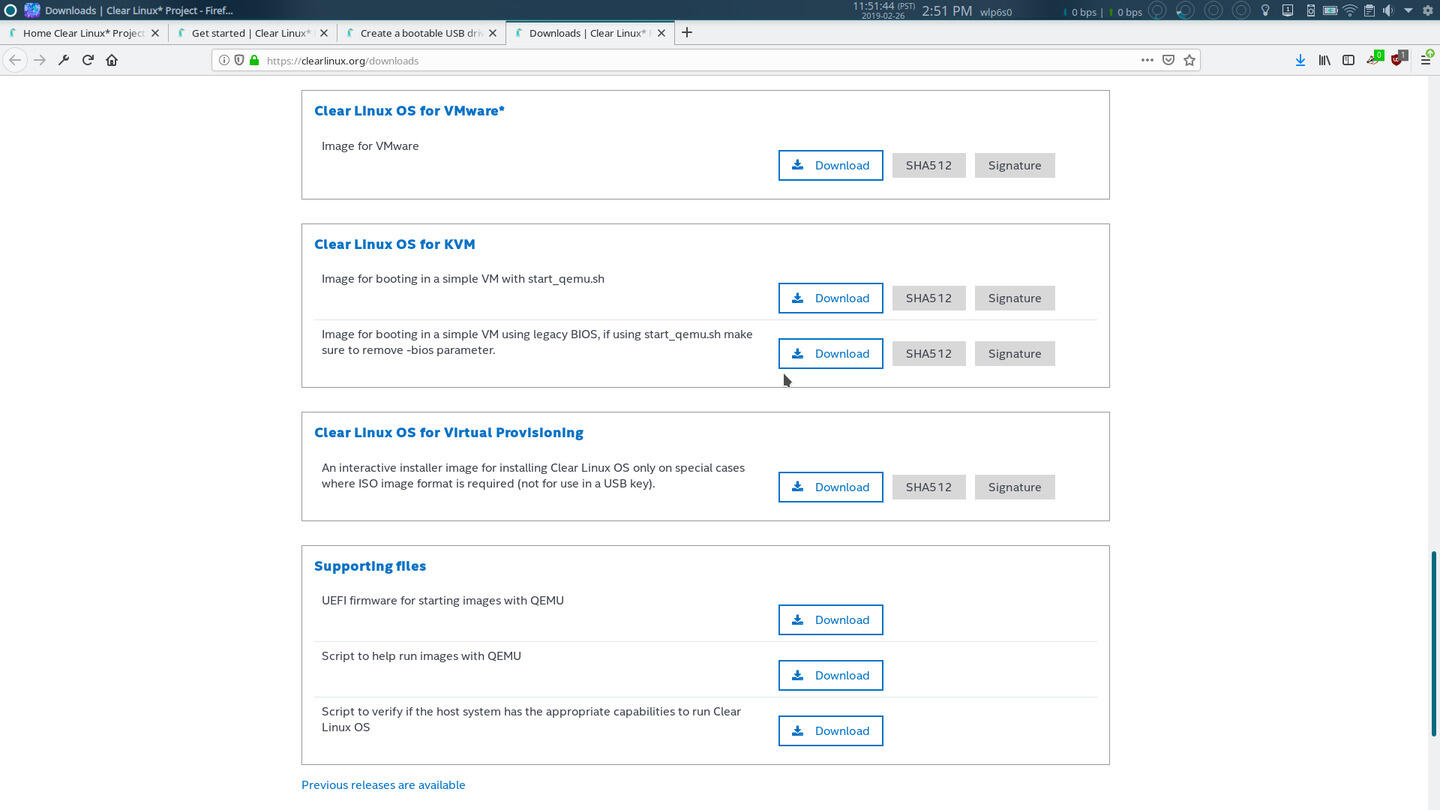Download the Virtual Provisioning ISO installer
1440x810 pixels.
click(x=830, y=487)
